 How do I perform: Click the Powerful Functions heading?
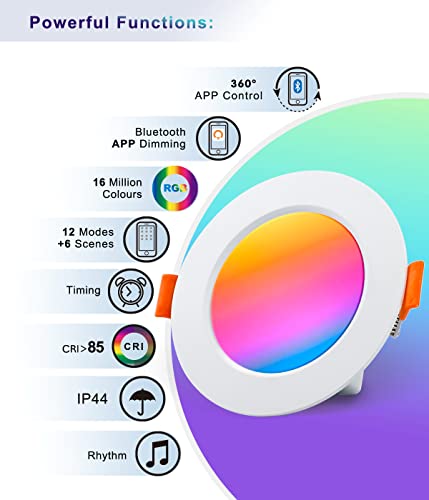pyautogui.click(x=121, y=23)
